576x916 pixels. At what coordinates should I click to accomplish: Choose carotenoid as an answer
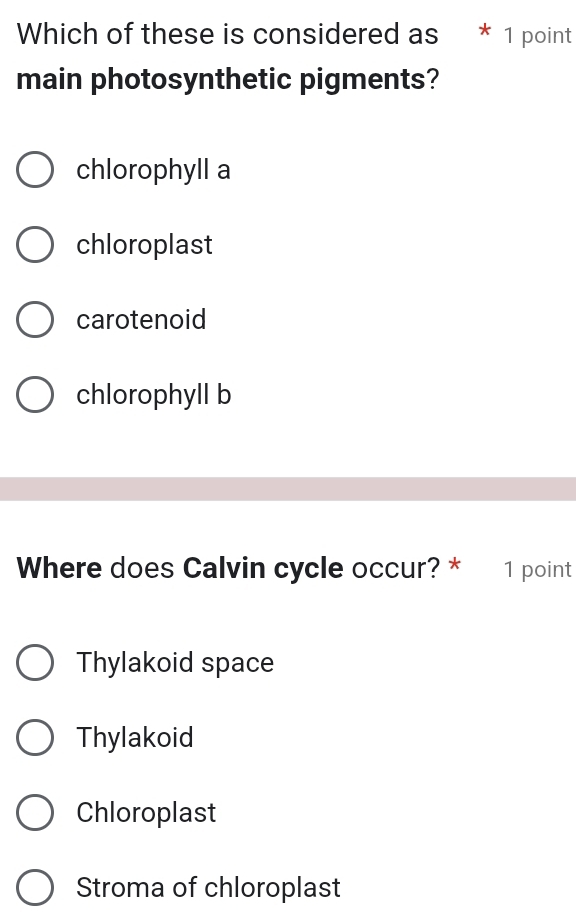[35, 319]
